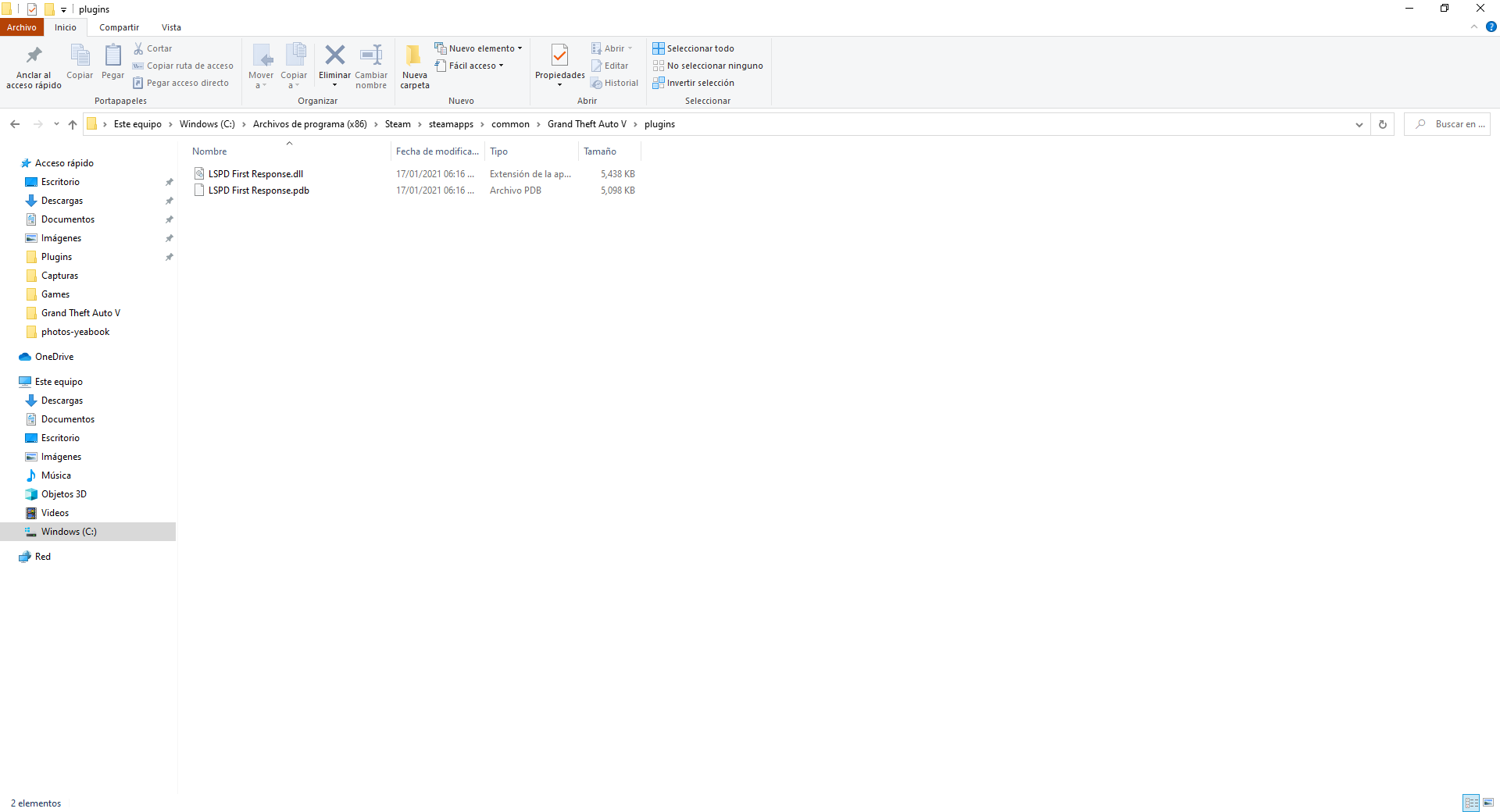Navigate to Windows (C:) in breadcrumb
The width and height of the screenshot is (1500, 812).
point(207,124)
